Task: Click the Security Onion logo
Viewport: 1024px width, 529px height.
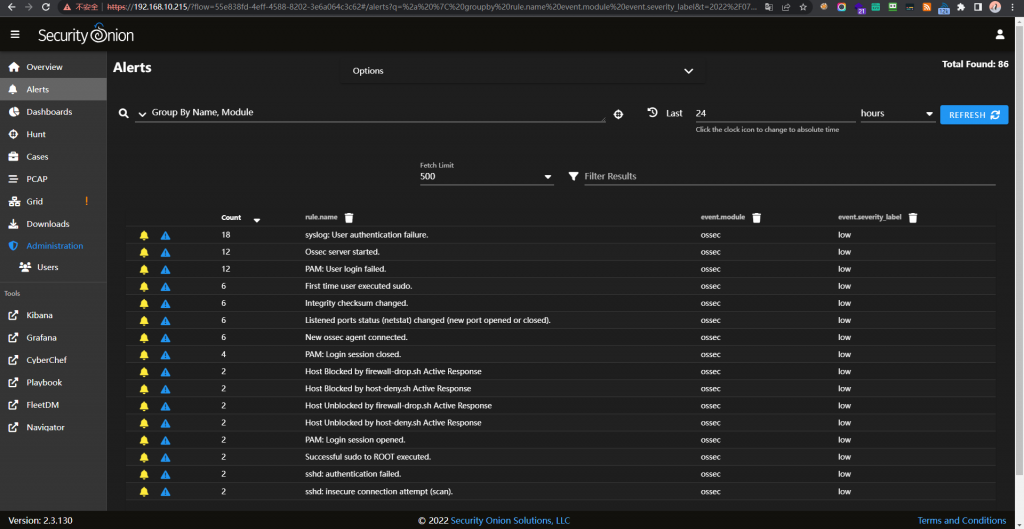Action: click(86, 34)
